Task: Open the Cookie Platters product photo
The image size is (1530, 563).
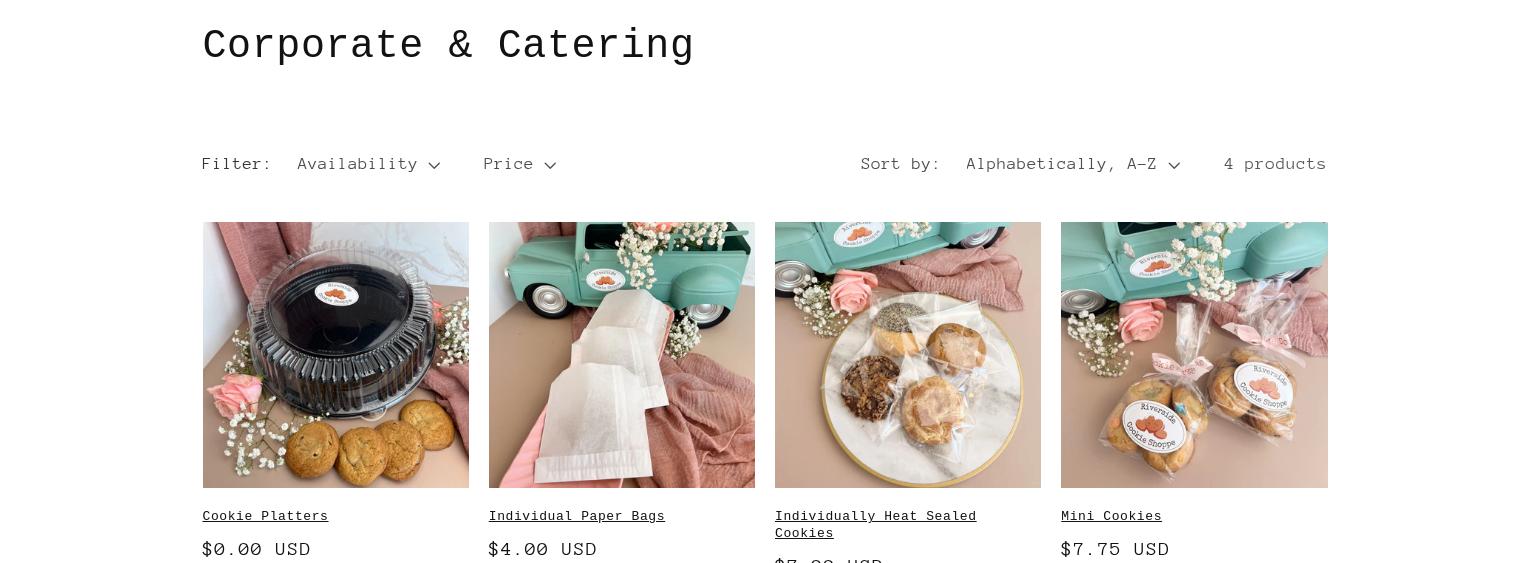Action: [x=336, y=355]
